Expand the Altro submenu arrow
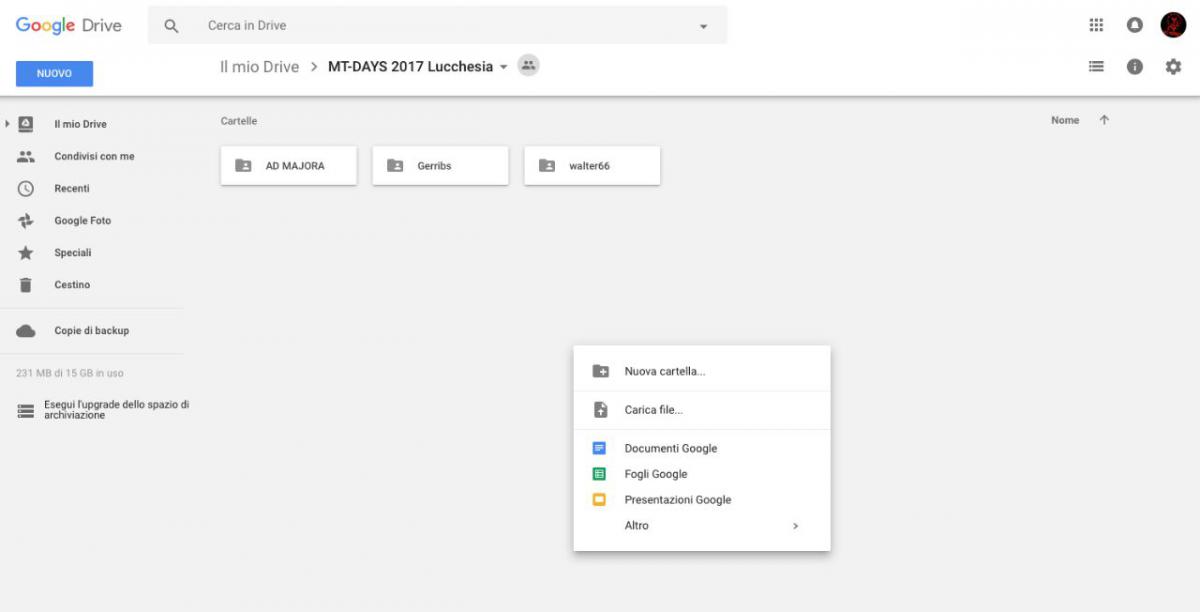 point(795,526)
